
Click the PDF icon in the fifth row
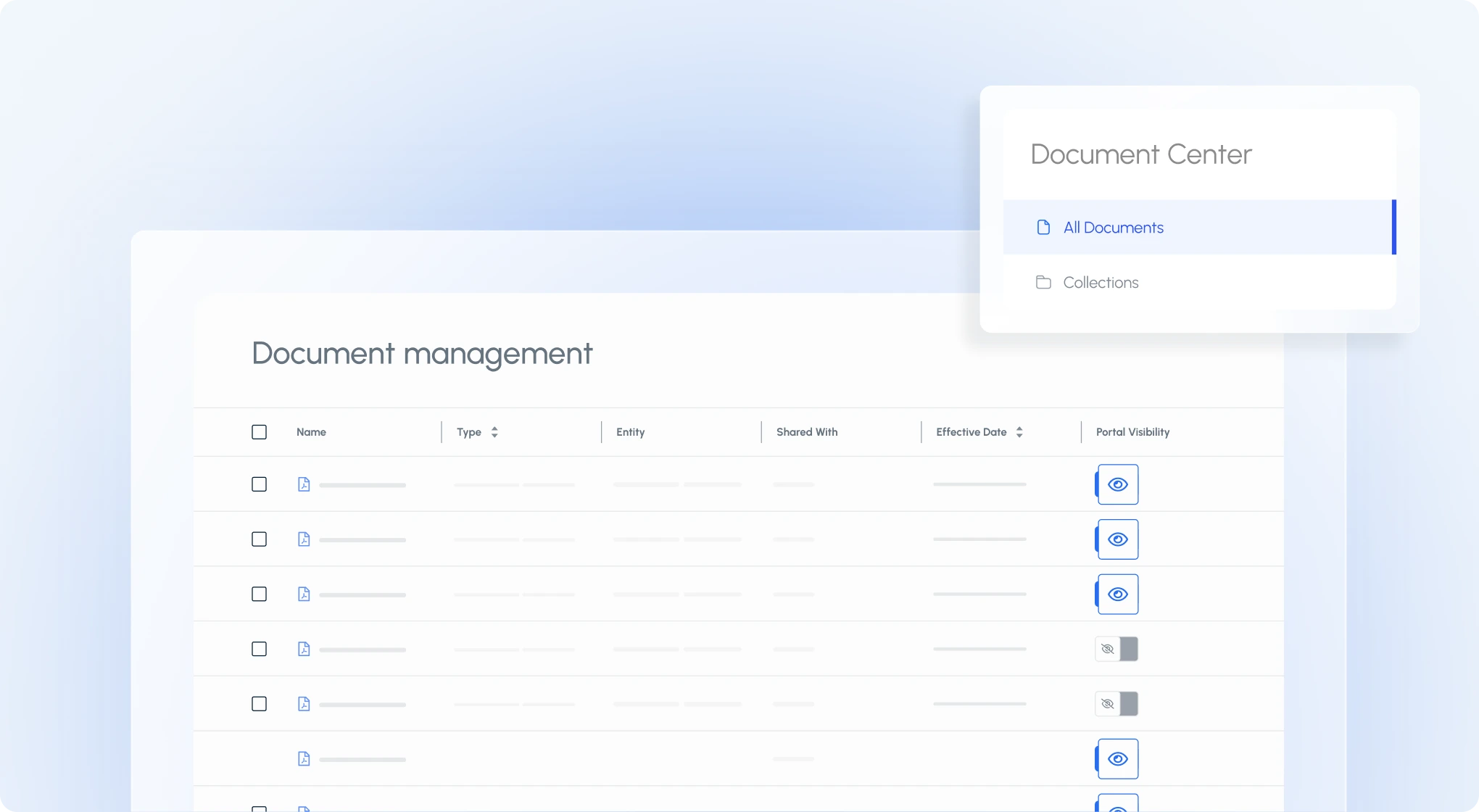[x=304, y=704]
